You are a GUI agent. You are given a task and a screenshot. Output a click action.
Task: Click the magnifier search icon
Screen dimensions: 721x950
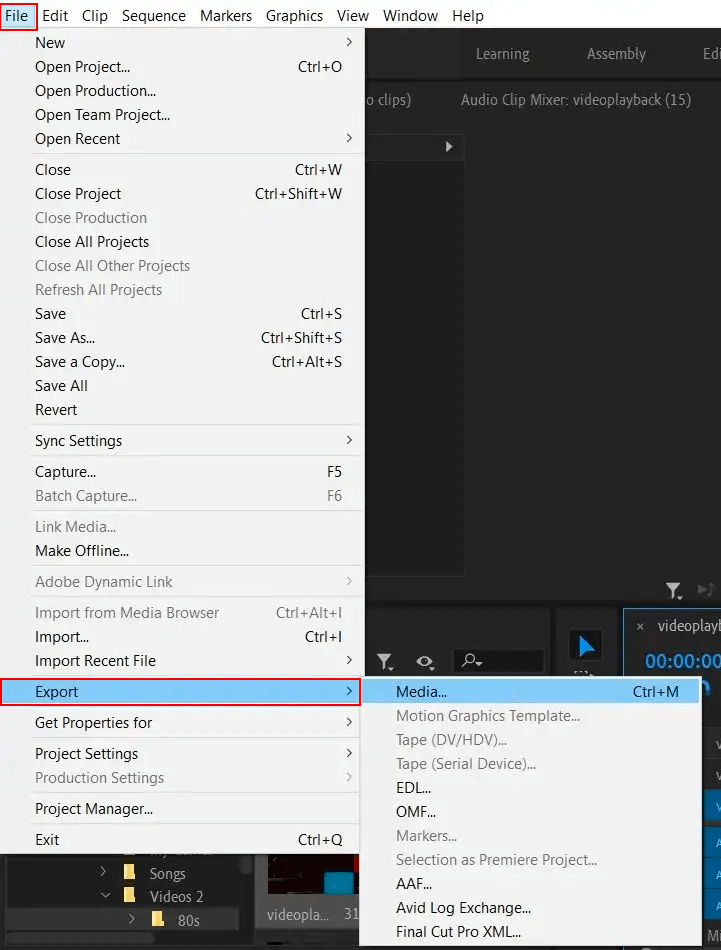pyautogui.click(x=471, y=660)
